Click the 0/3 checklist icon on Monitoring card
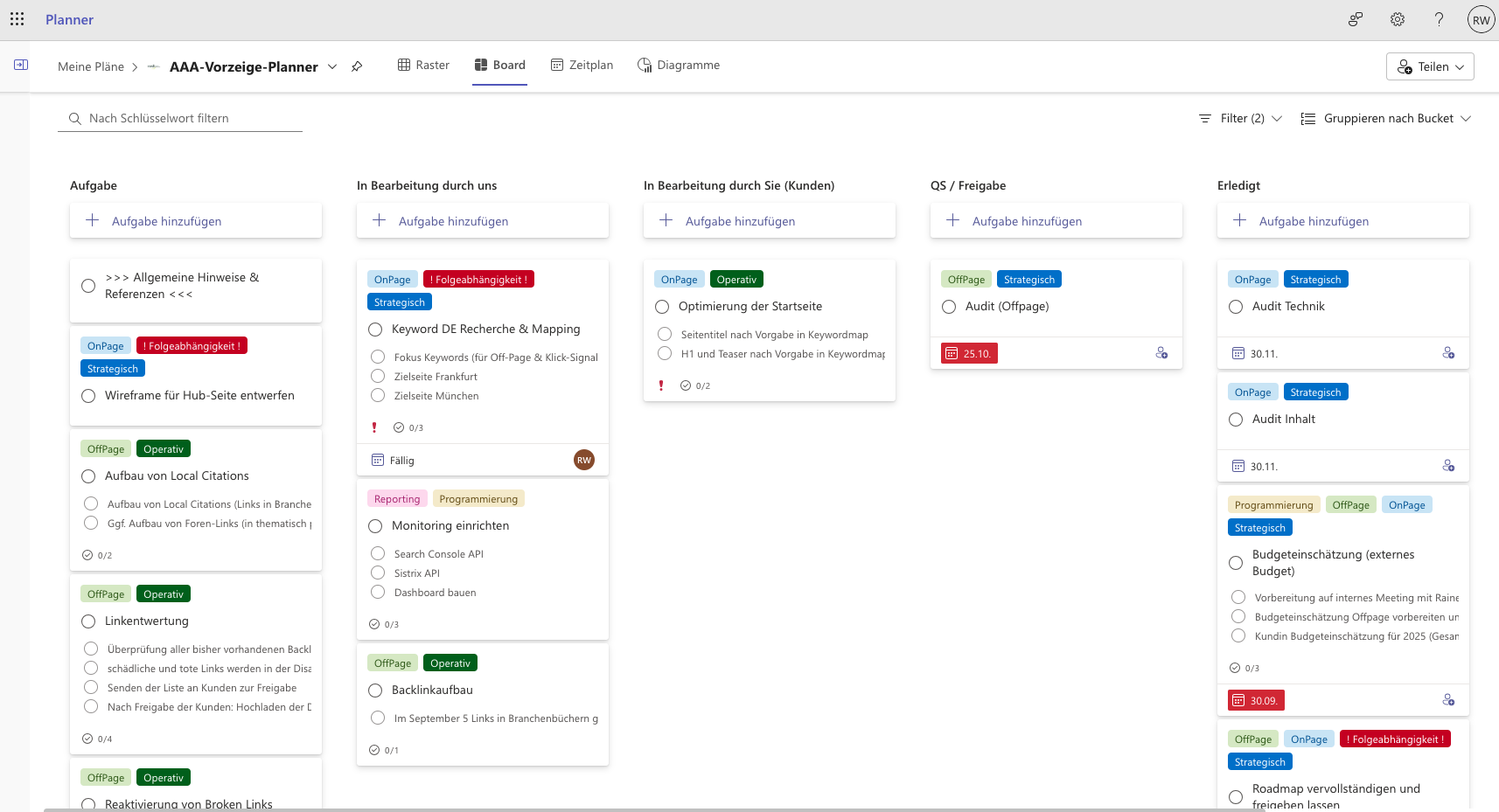 374,624
